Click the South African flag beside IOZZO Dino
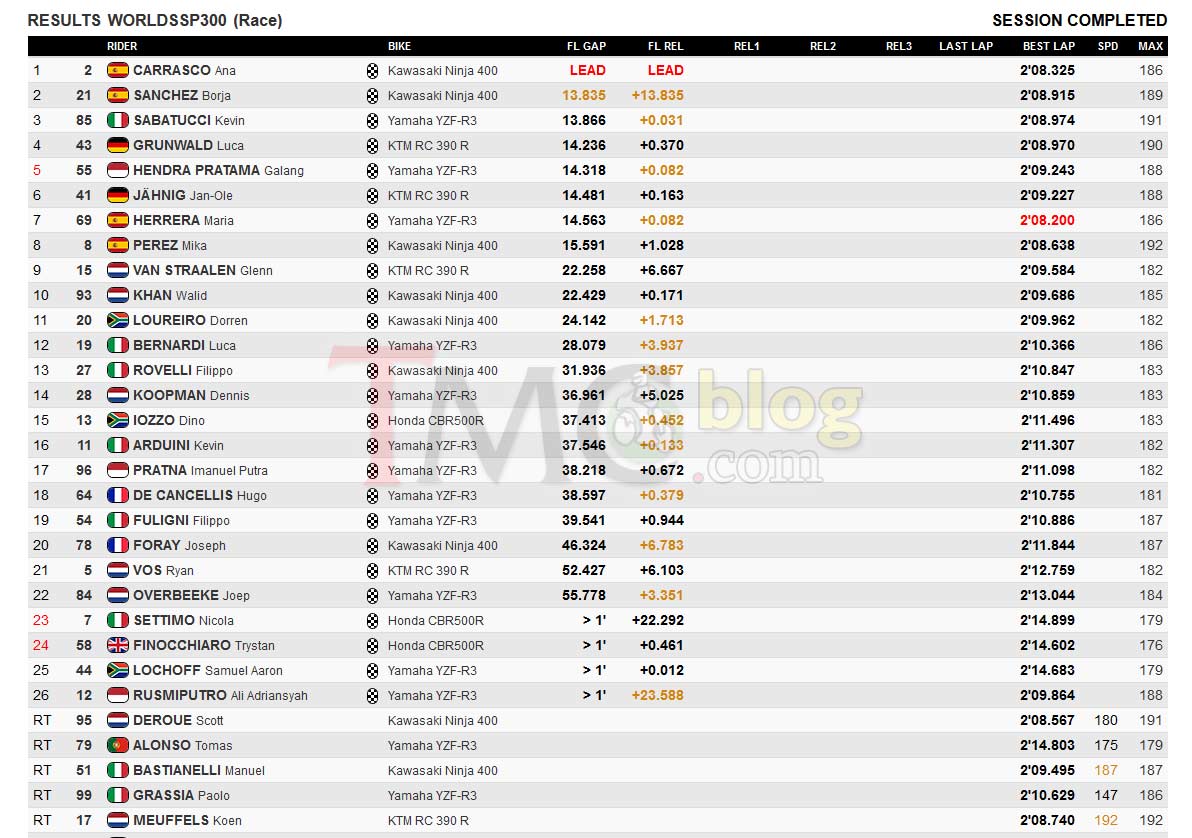 (118, 421)
